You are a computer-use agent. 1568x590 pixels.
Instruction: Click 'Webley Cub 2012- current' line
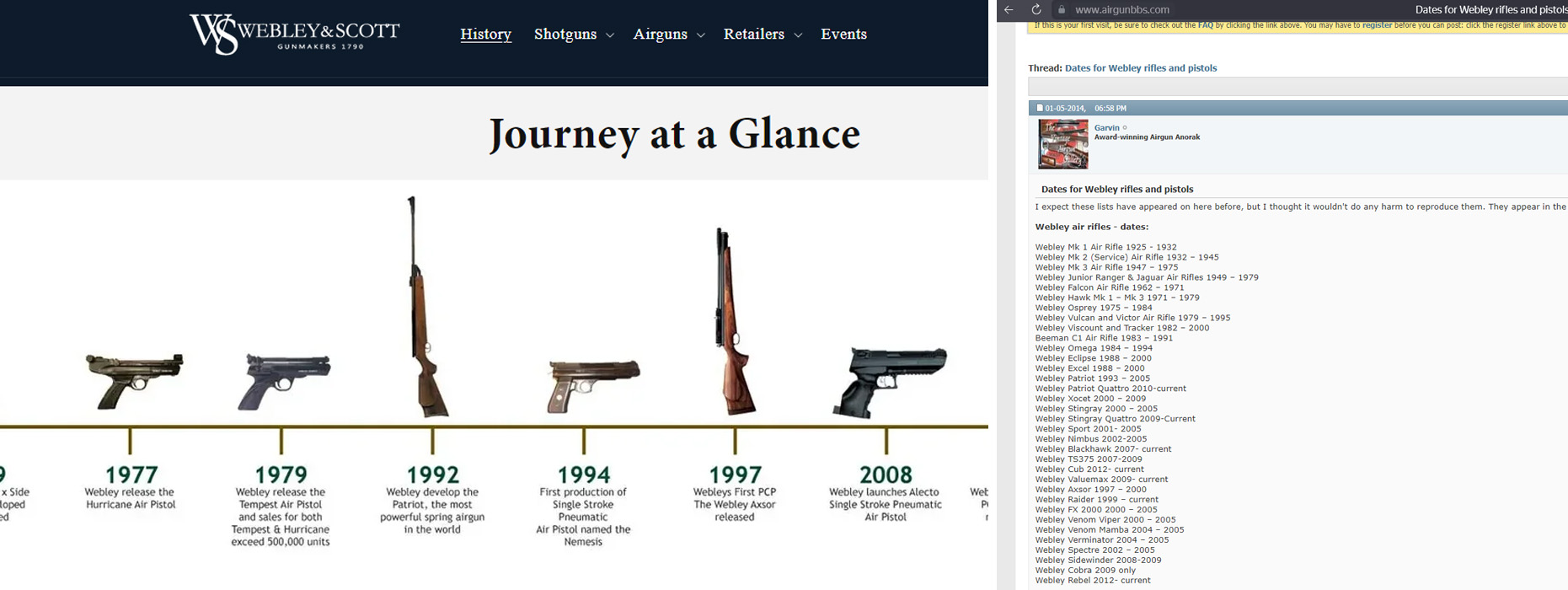pos(1089,469)
